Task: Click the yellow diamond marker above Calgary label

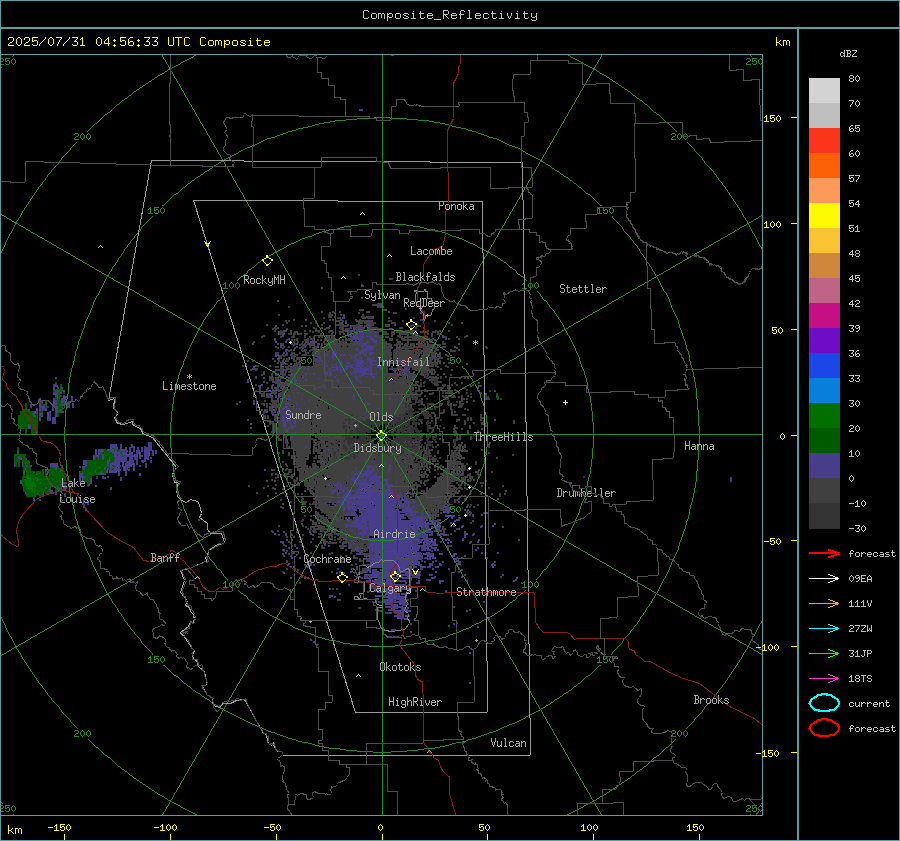Action: click(395, 576)
